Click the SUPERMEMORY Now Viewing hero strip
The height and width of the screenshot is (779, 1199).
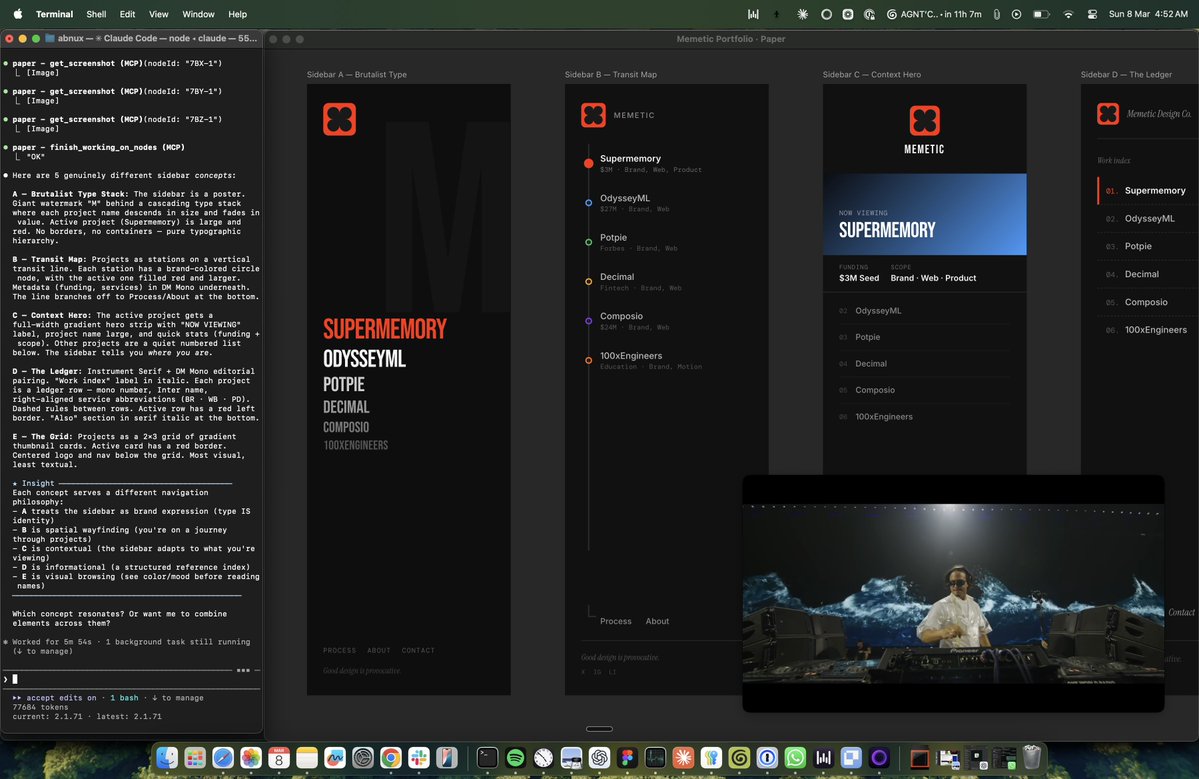tap(924, 214)
